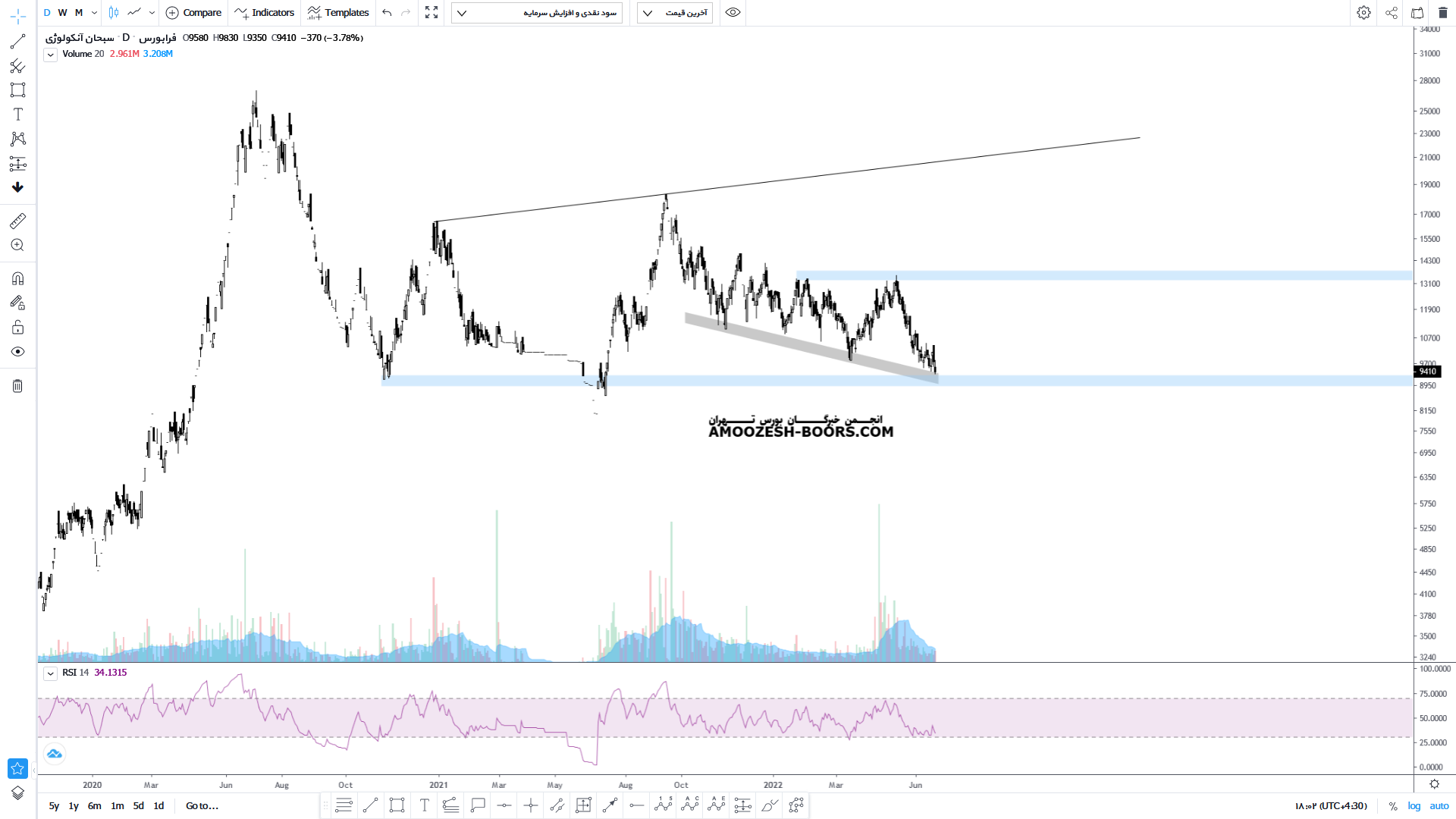Open the timeframe interval dropdown arrow
This screenshot has width=1456, height=819.
pos(94,12)
